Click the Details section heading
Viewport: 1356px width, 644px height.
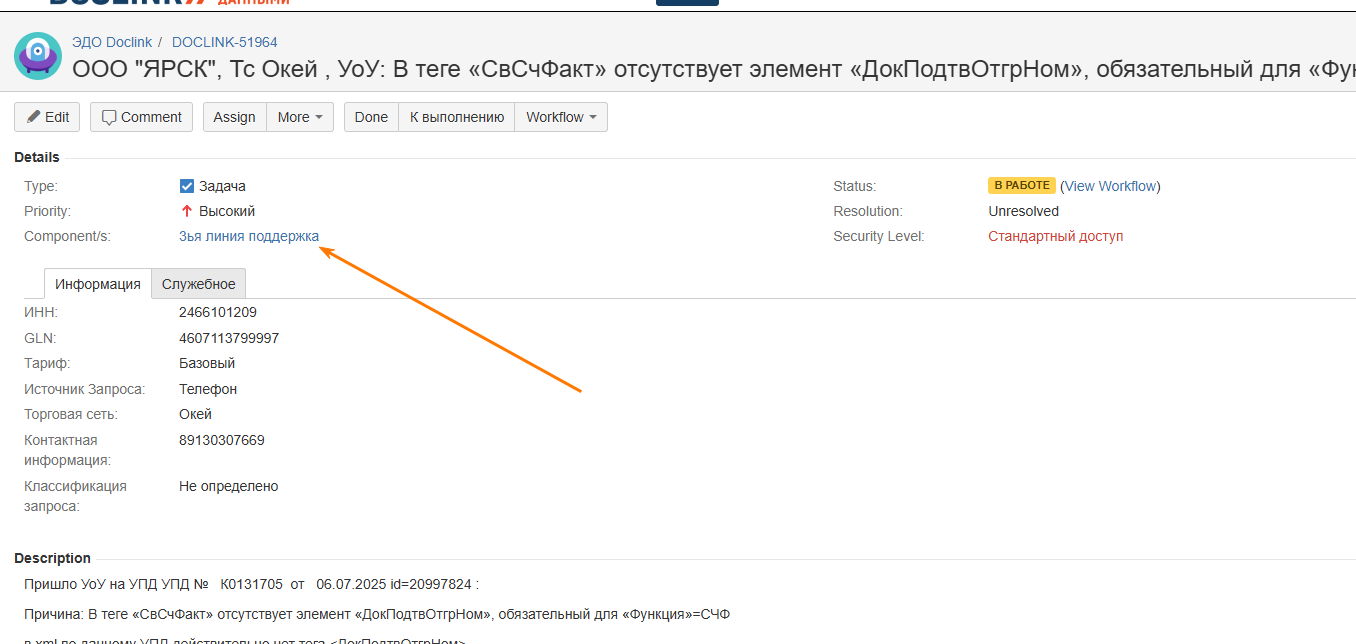pyautogui.click(x=37, y=157)
